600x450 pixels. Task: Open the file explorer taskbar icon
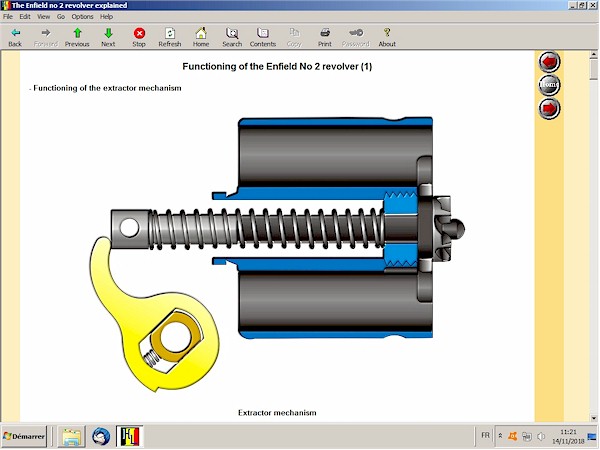point(72,436)
